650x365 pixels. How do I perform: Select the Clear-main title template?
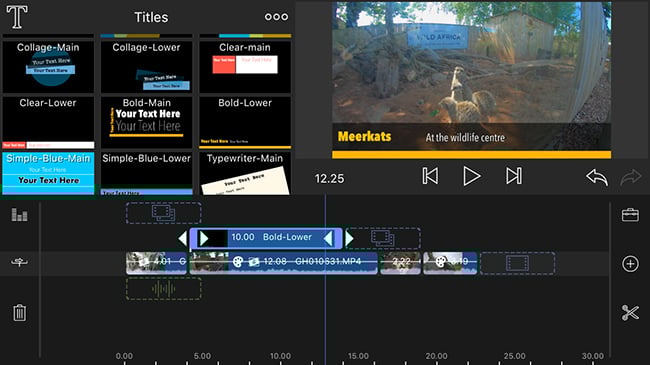245,66
